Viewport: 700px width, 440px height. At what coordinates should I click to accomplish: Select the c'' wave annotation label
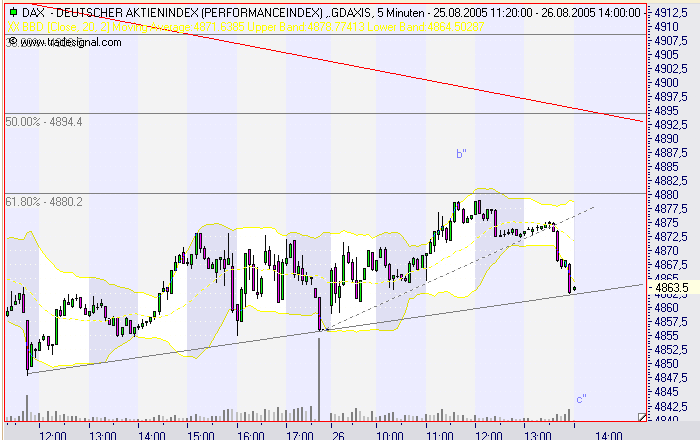pyautogui.click(x=581, y=399)
